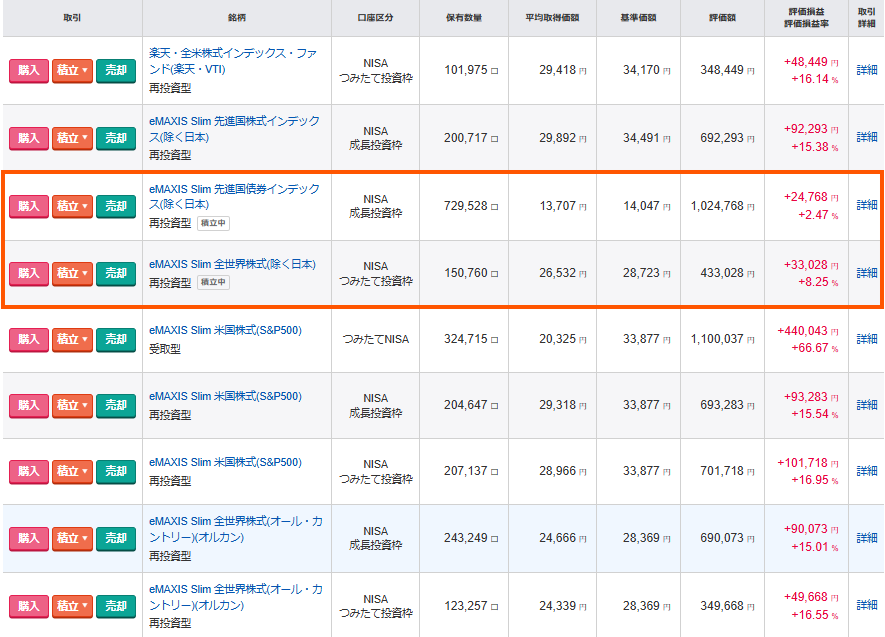885x637 pixels.
Task: View 詳細 for 先進国株式インデックス row
Action: [x=866, y=137]
